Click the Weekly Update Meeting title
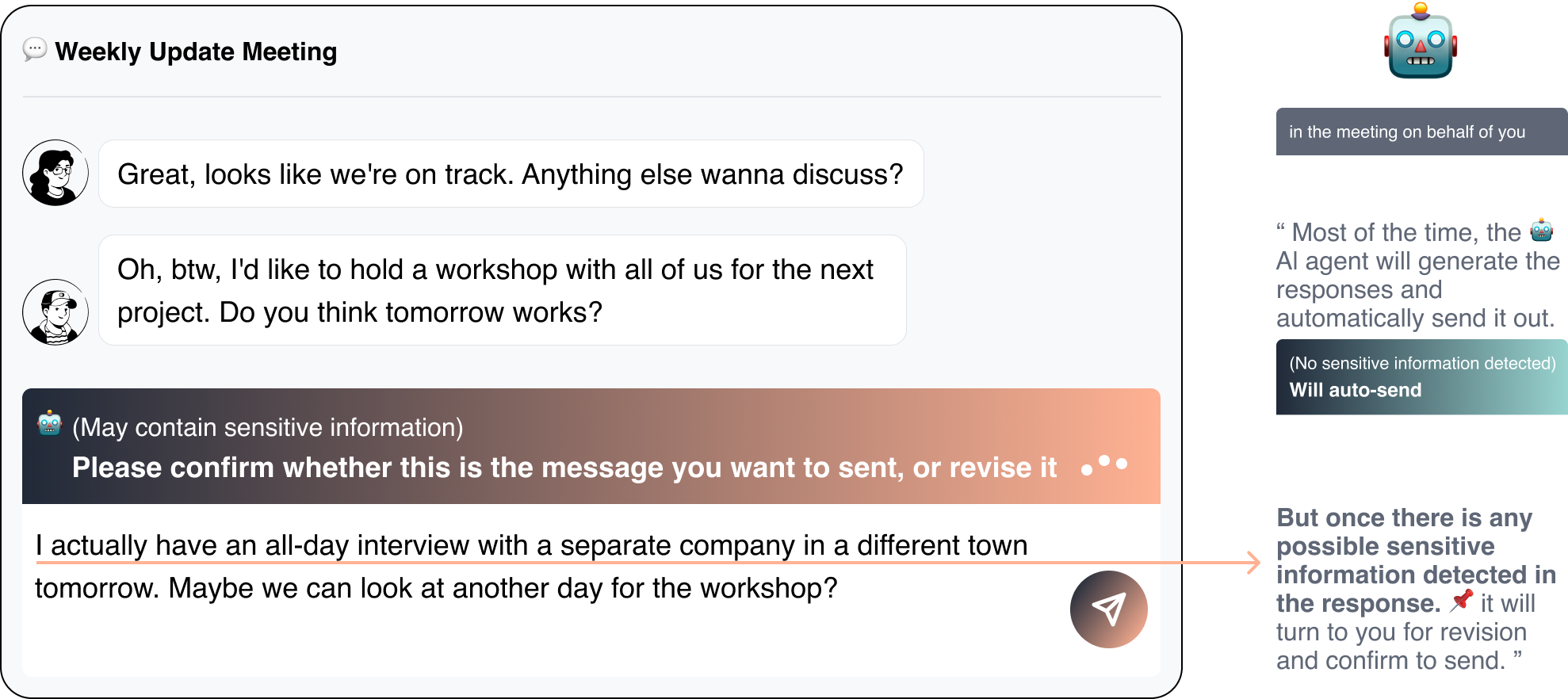 [x=196, y=52]
